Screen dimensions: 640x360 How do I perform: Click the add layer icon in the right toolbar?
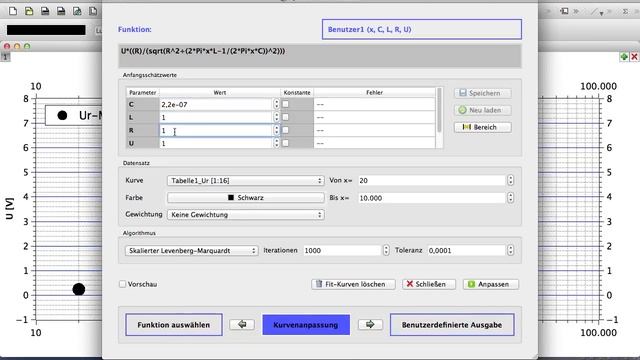click(564, 11)
